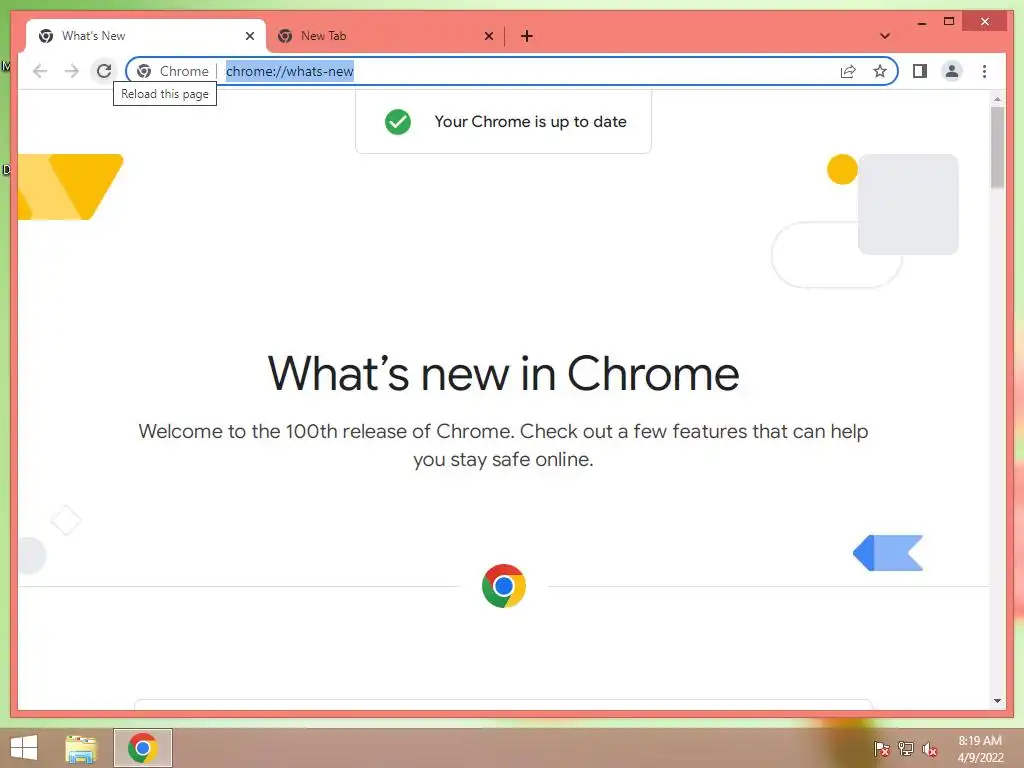1024x768 pixels.
Task: Switch to the What's New tab
Action: point(146,36)
